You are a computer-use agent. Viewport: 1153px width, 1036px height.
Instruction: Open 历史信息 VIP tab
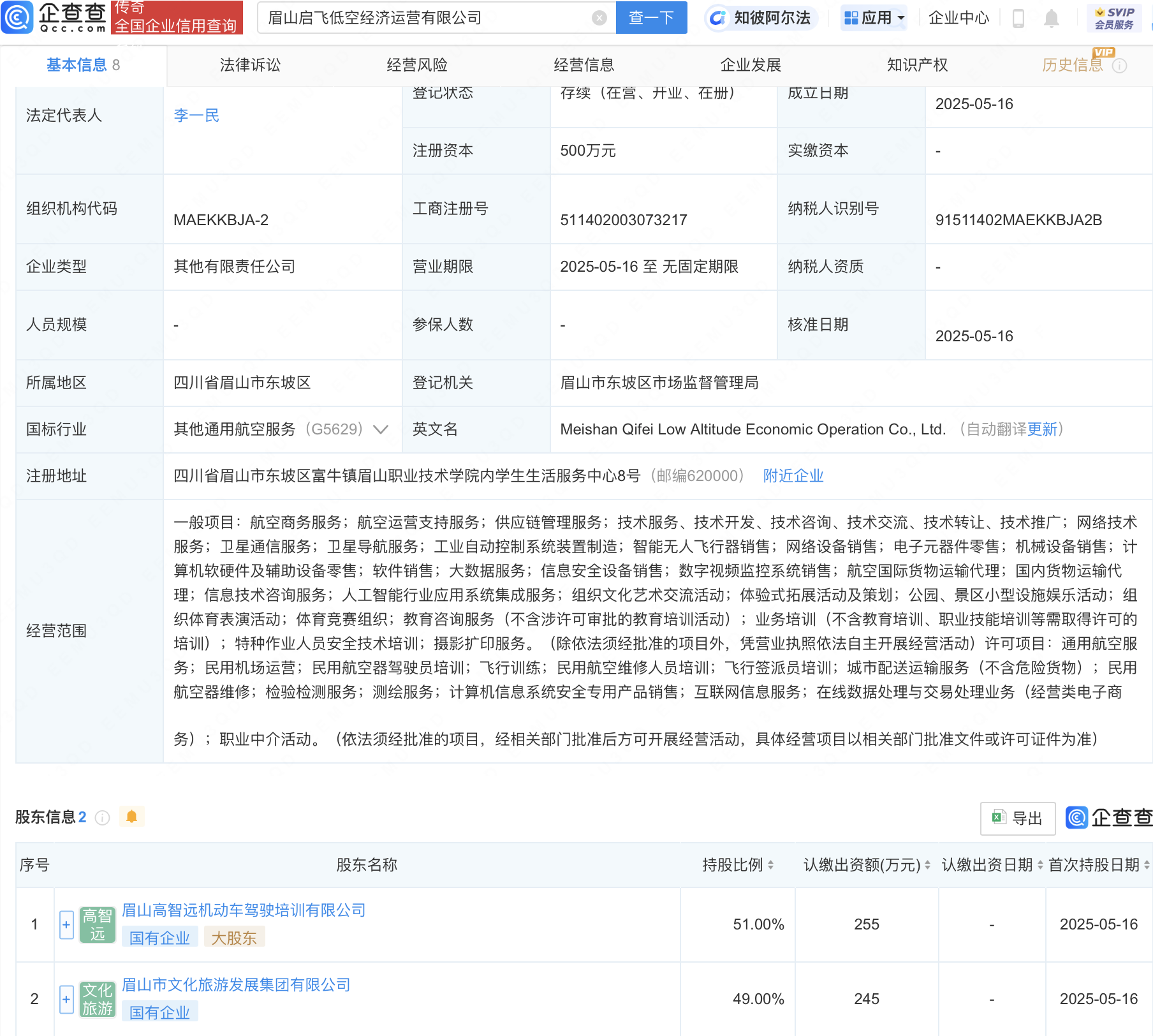1072,65
